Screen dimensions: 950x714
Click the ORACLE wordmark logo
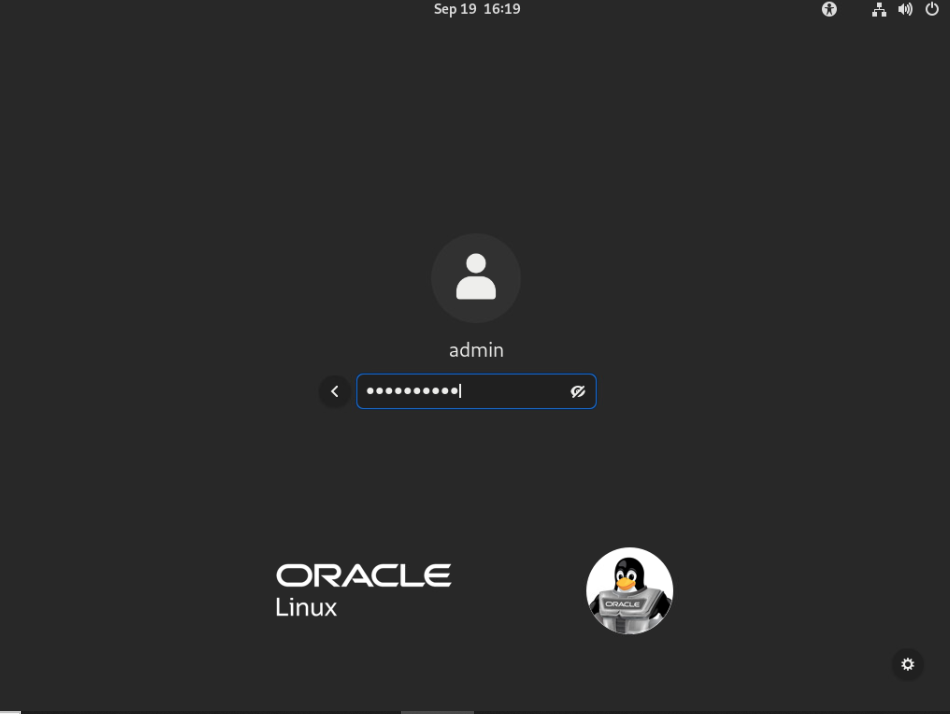pyautogui.click(x=363, y=575)
